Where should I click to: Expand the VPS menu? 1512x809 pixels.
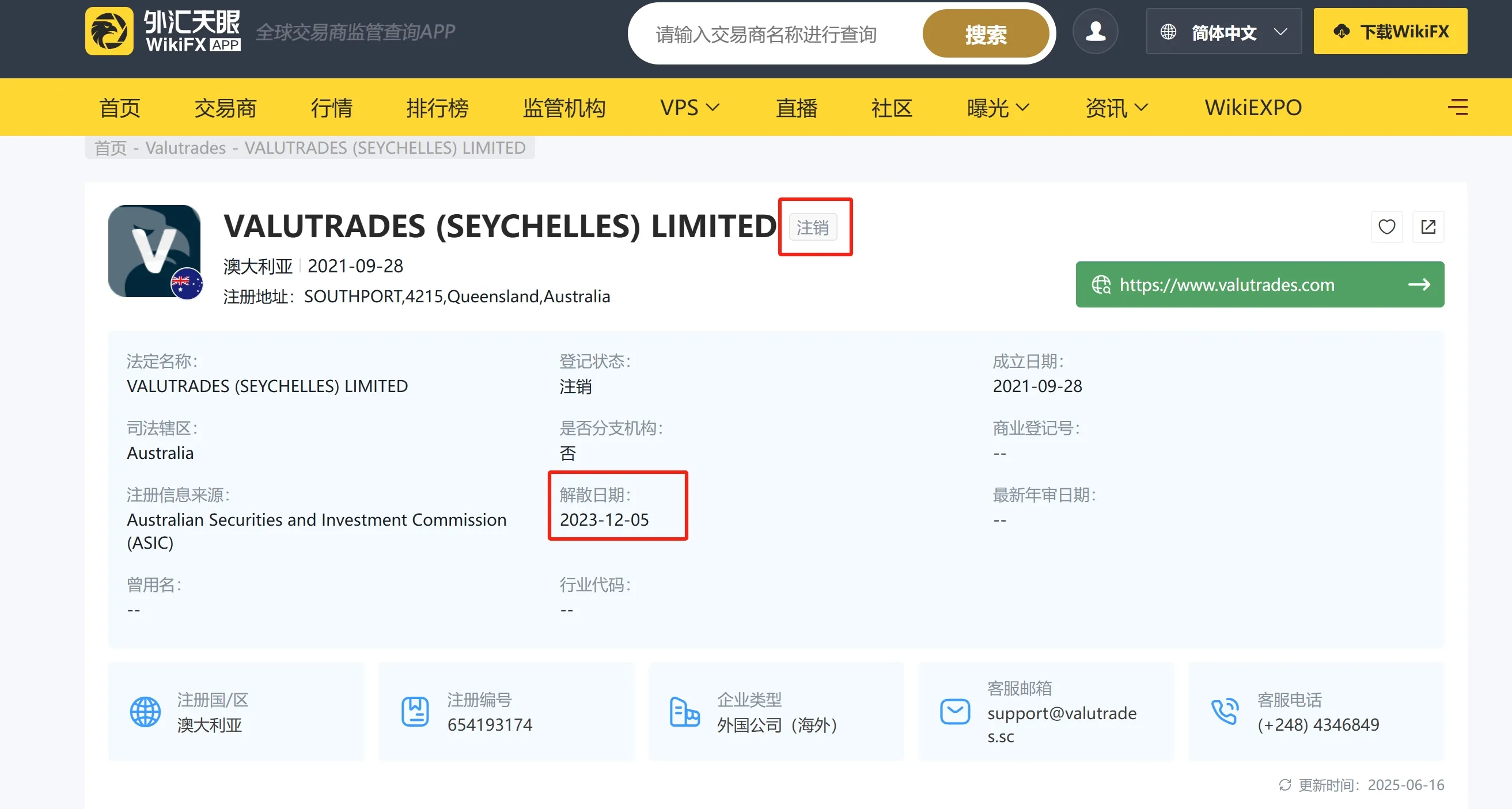click(x=689, y=108)
